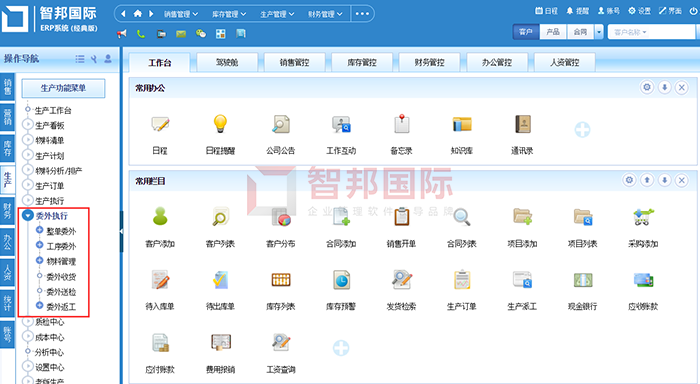The image size is (700, 384).
Task: Select 委外收货 in tree
Action: pyautogui.click(x=61, y=277)
